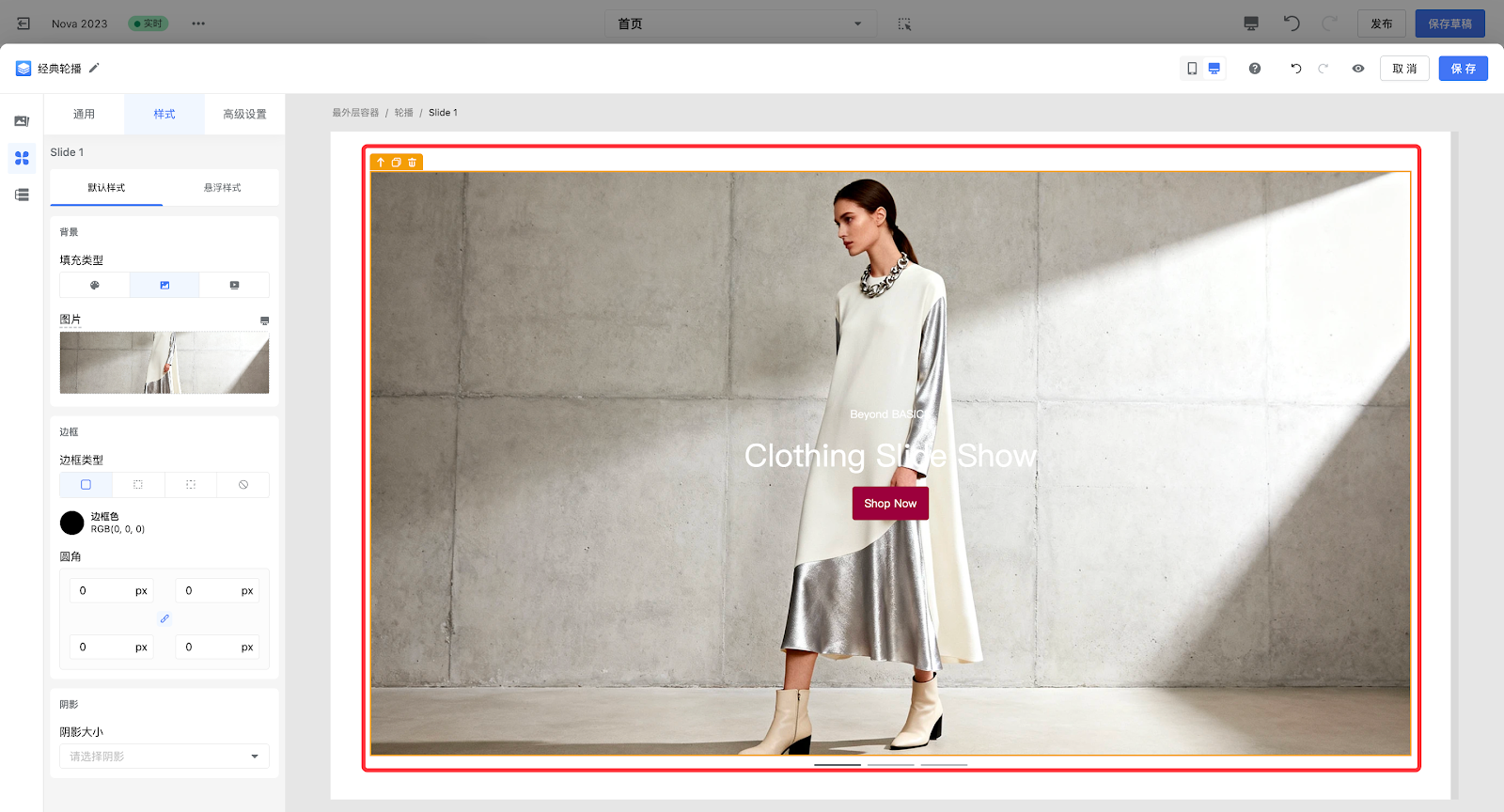
Task: Open the layers list icon in left sidebar
Action: (22, 195)
